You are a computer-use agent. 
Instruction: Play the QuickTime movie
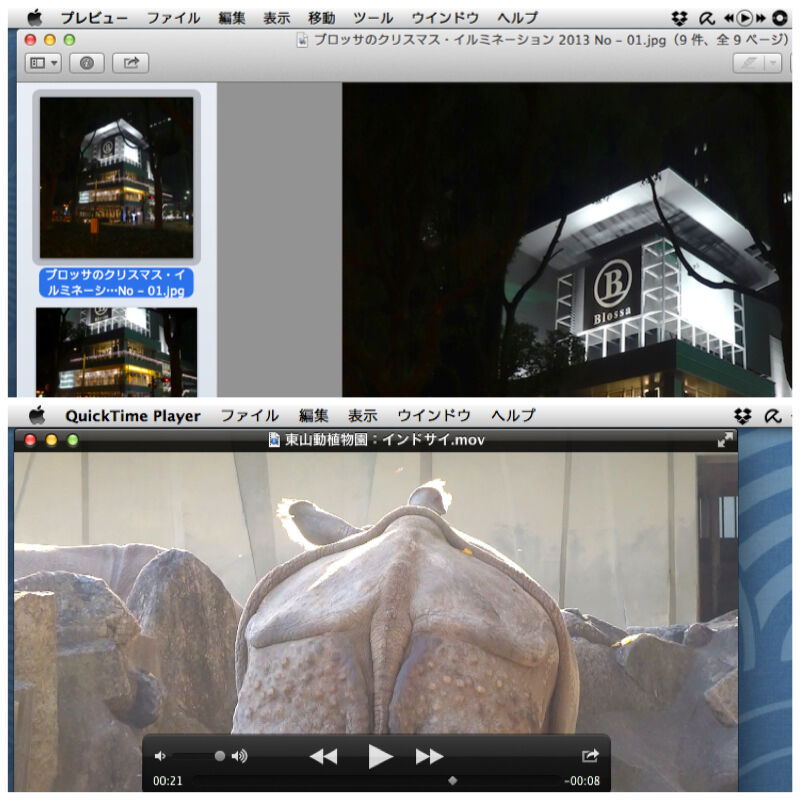coord(380,756)
